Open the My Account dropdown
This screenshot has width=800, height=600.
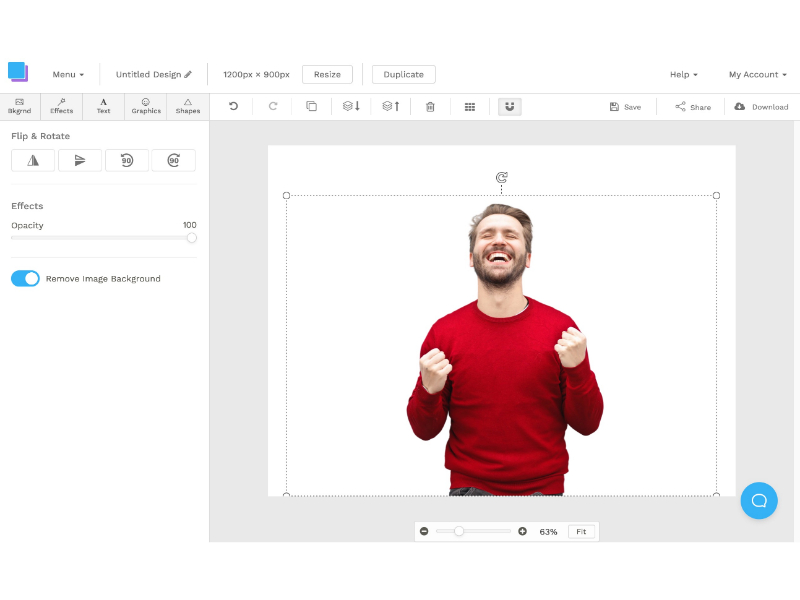point(757,74)
